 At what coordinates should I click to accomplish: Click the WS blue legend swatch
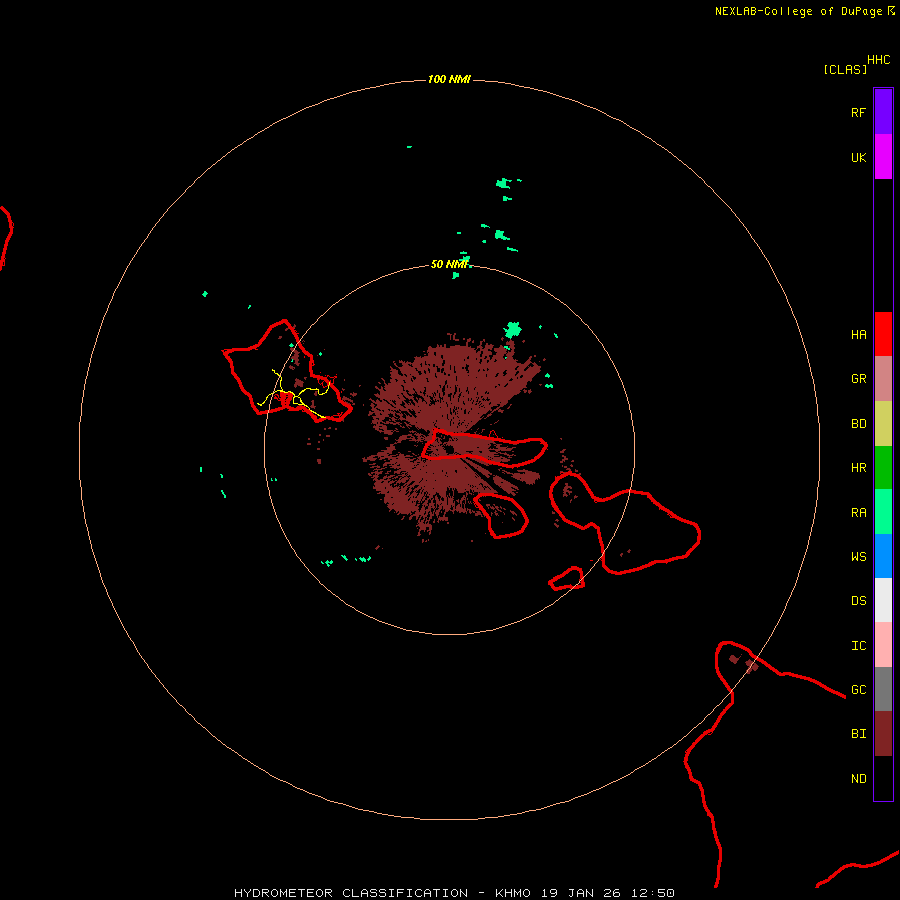click(x=883, y=556)
